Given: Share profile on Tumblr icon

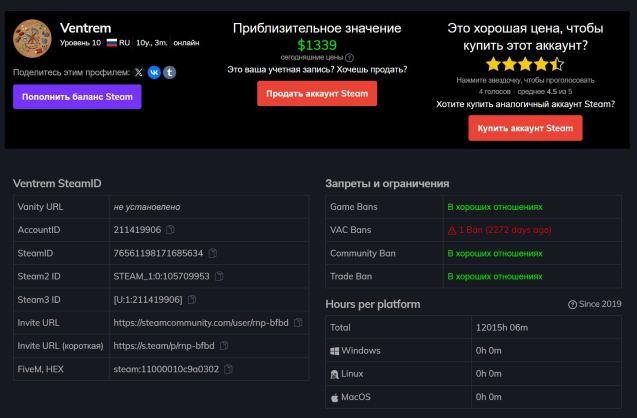Looking at the screenshot, I should coord(169,72).
